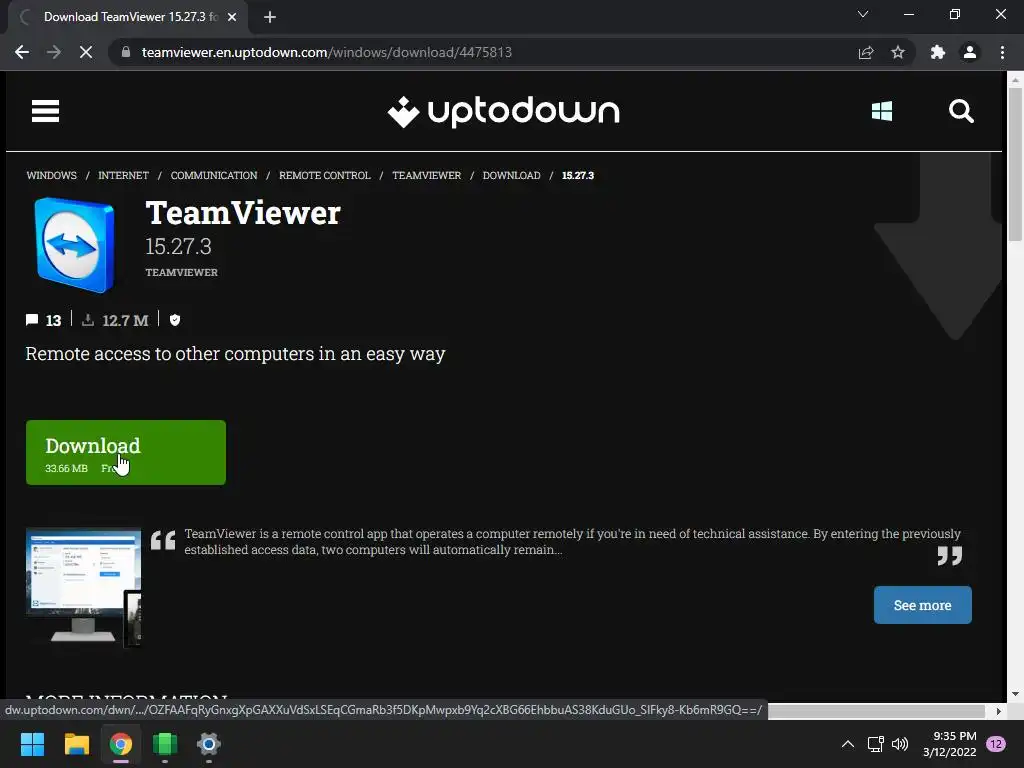1024x768 pixels.
Task: Open the Uptodown site search
Action: [x=961, y=111]
